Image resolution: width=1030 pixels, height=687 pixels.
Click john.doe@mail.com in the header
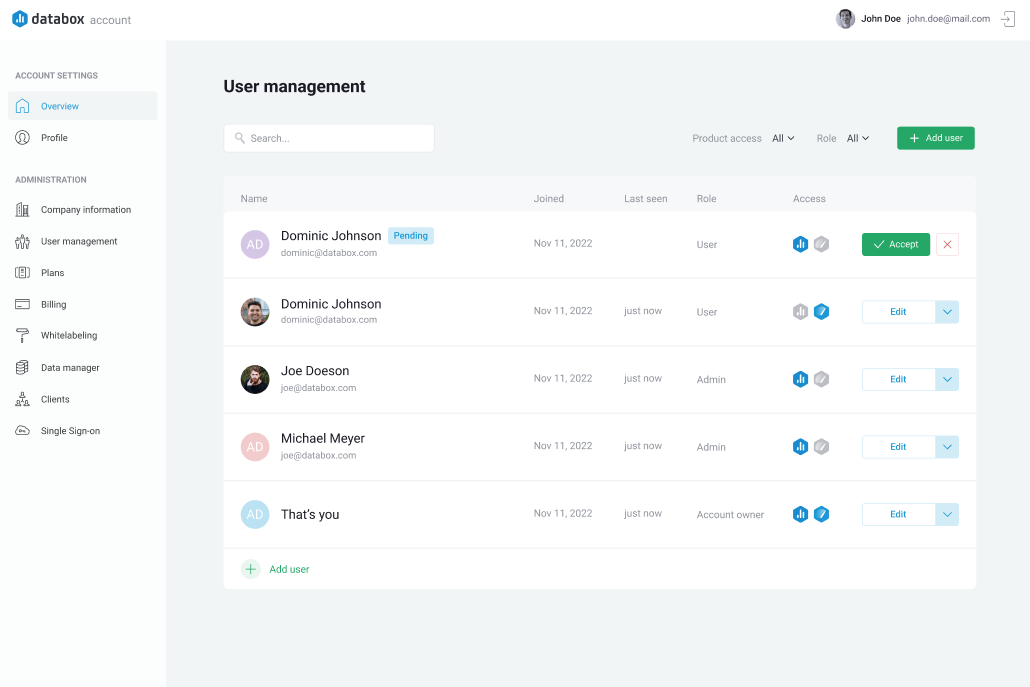coord(949,18)
